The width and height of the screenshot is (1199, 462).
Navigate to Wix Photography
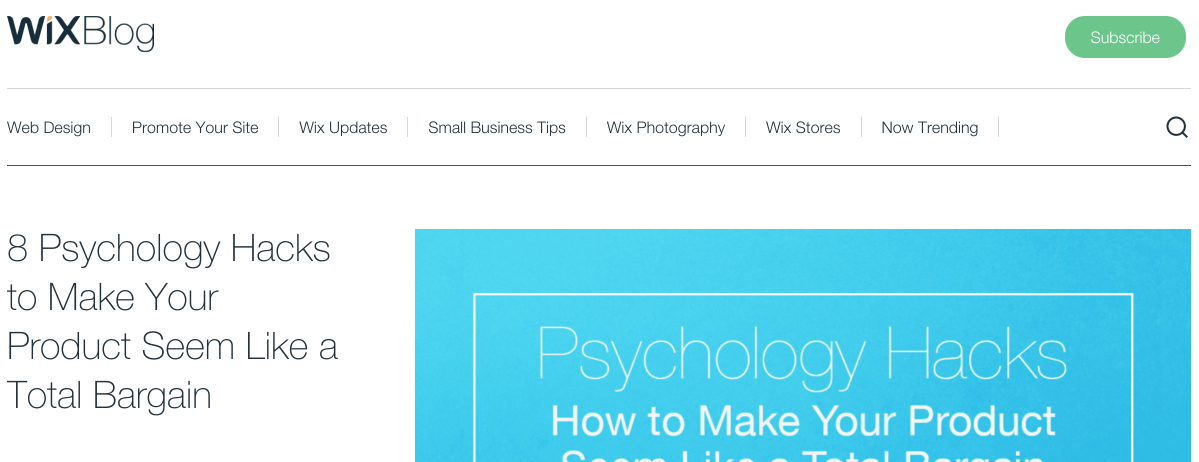pos(666,128)
